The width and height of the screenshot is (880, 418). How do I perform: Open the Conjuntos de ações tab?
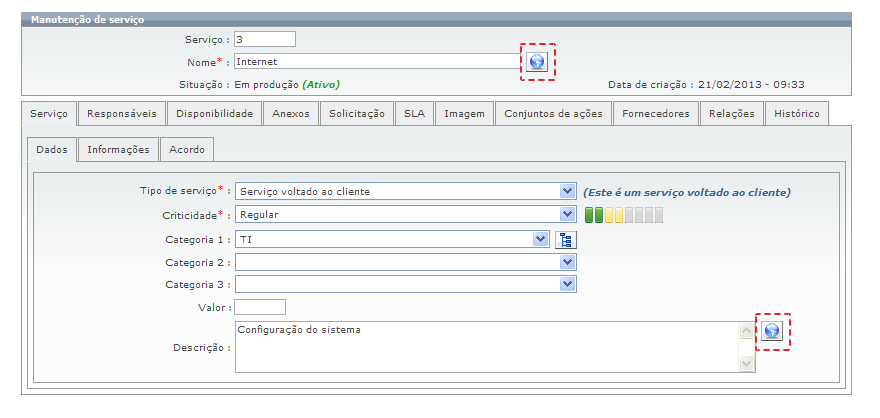tap(553, 114)
